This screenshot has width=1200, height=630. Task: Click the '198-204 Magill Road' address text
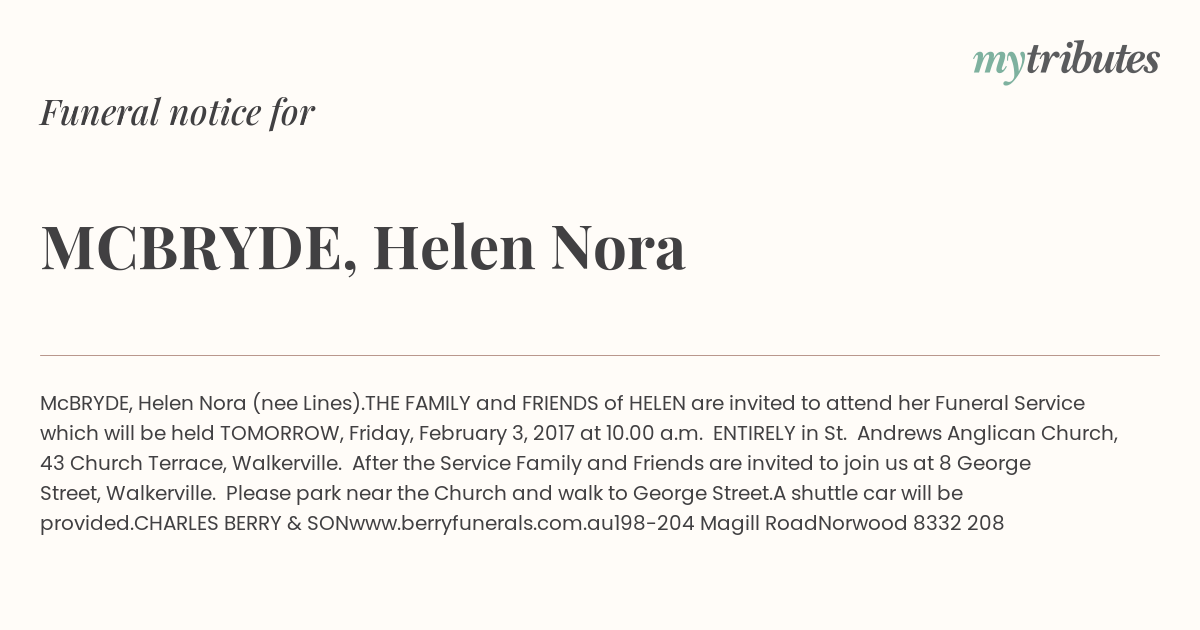click(x=702, y=523)
